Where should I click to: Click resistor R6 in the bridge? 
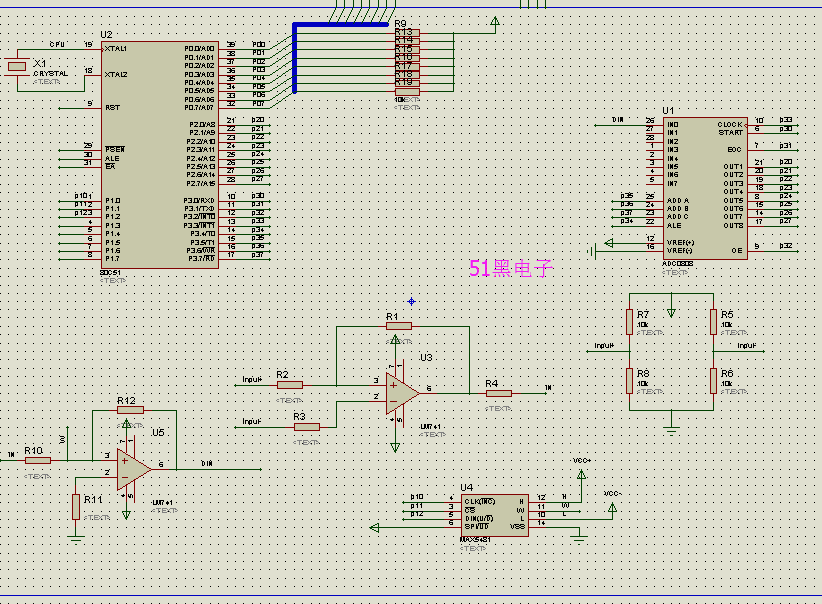[714, 380]
